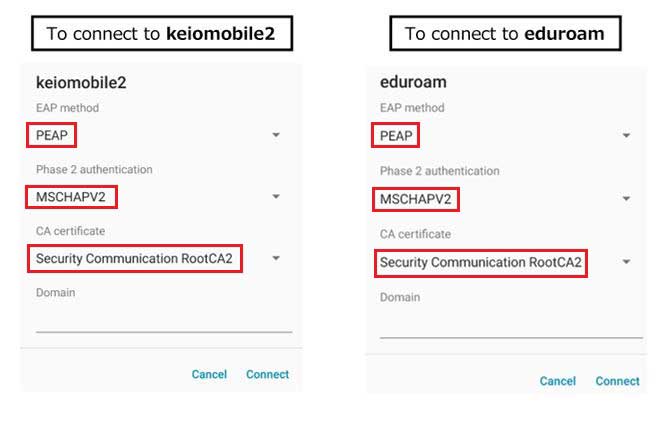Open CA certificate dropdown arrow for eduroam
The width and height of the screenshot is (666, 428).
[x=626, y=262]
